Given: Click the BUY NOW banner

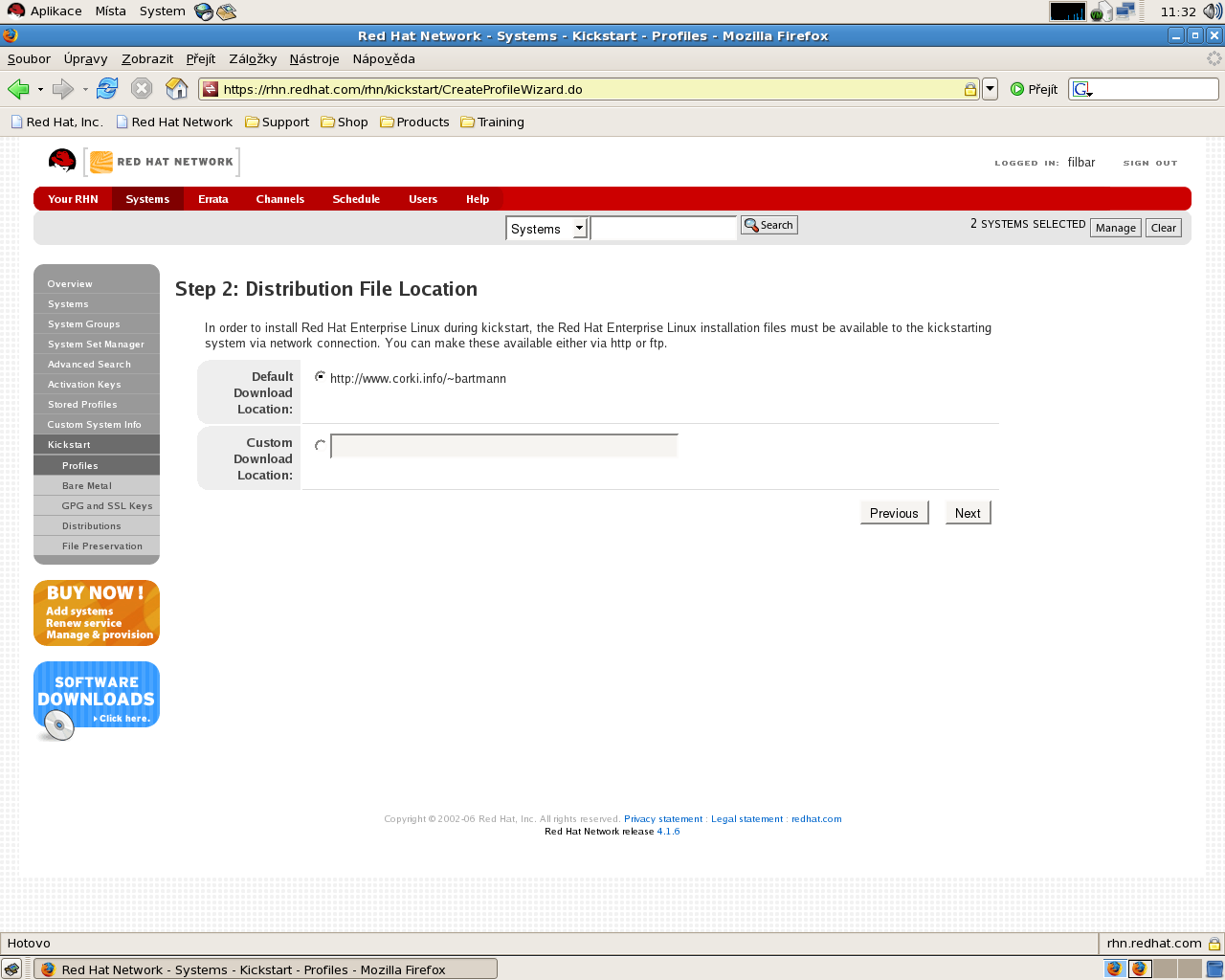Looking at the screenshot, I should click(97, 612).
